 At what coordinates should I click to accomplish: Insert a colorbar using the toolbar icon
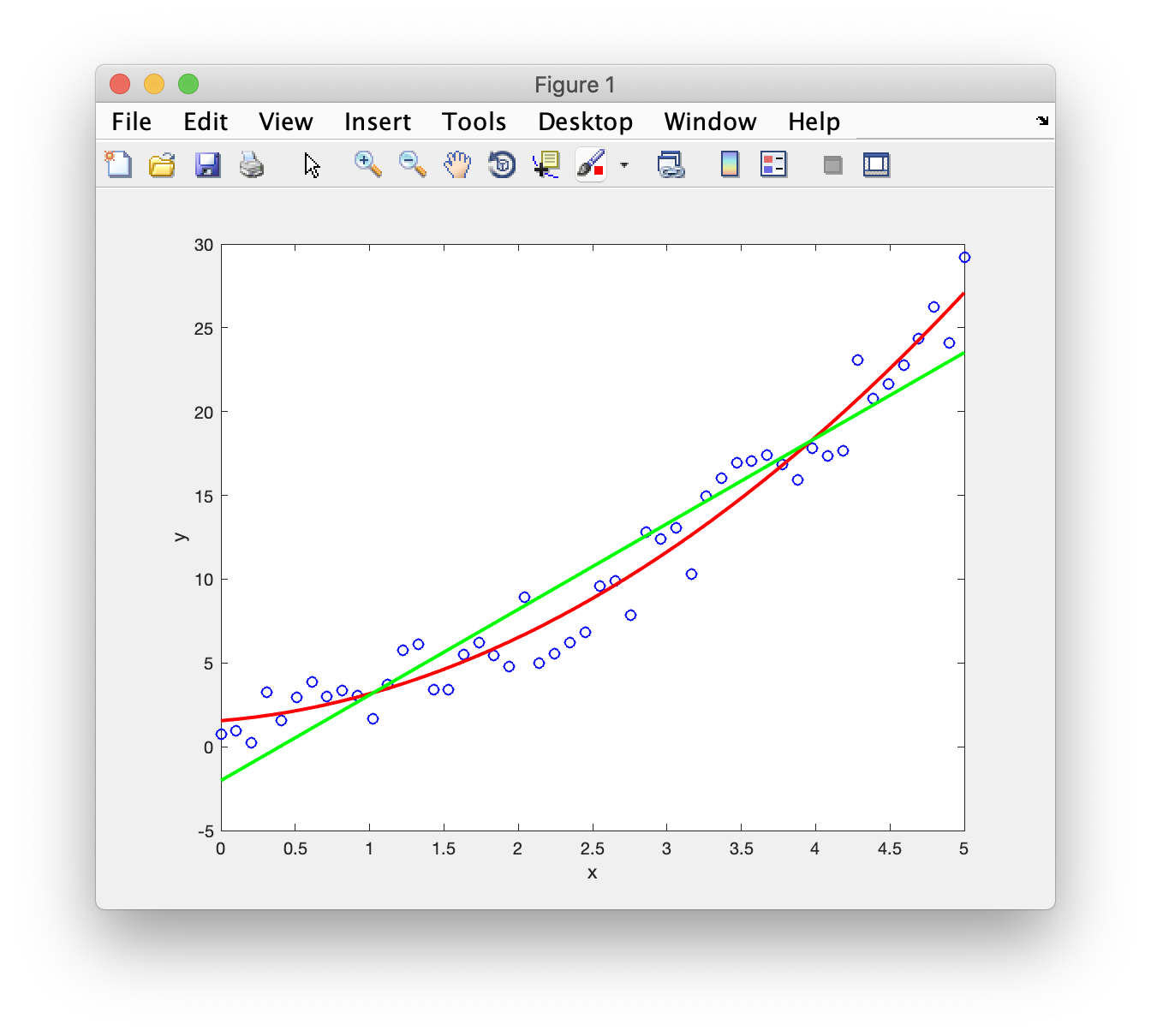click(730, 164)
